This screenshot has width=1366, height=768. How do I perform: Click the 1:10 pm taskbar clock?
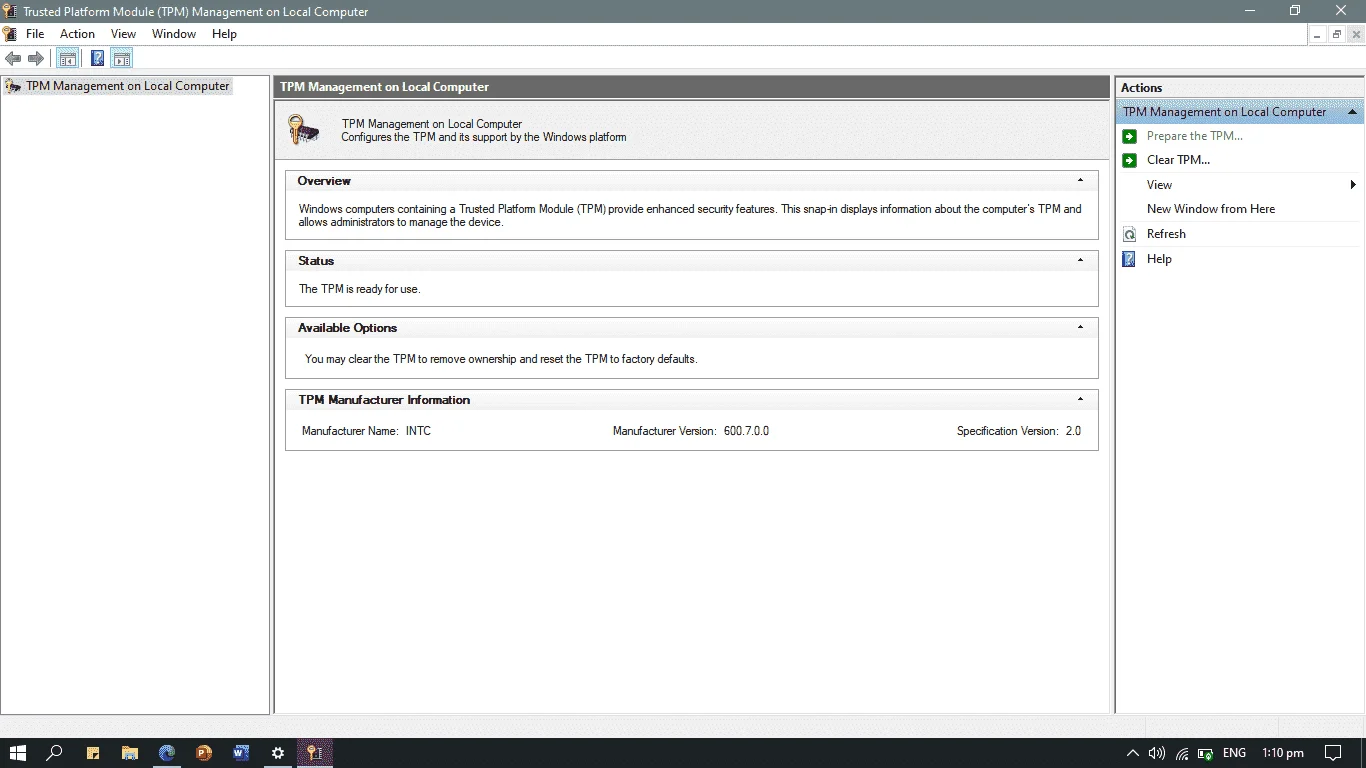click(1283, 753)
